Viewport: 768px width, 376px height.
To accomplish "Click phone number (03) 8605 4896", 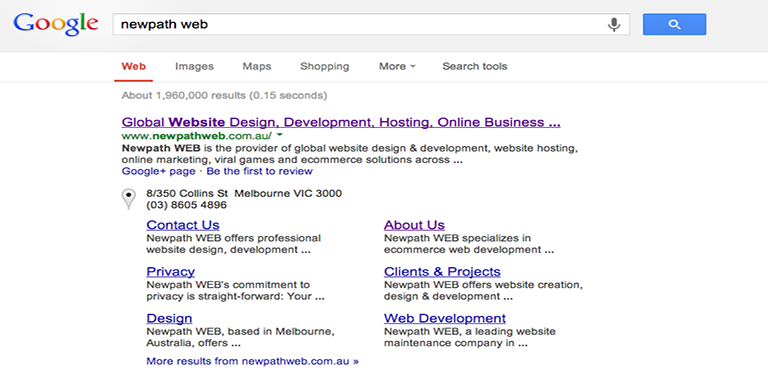I will pos(186,205).
